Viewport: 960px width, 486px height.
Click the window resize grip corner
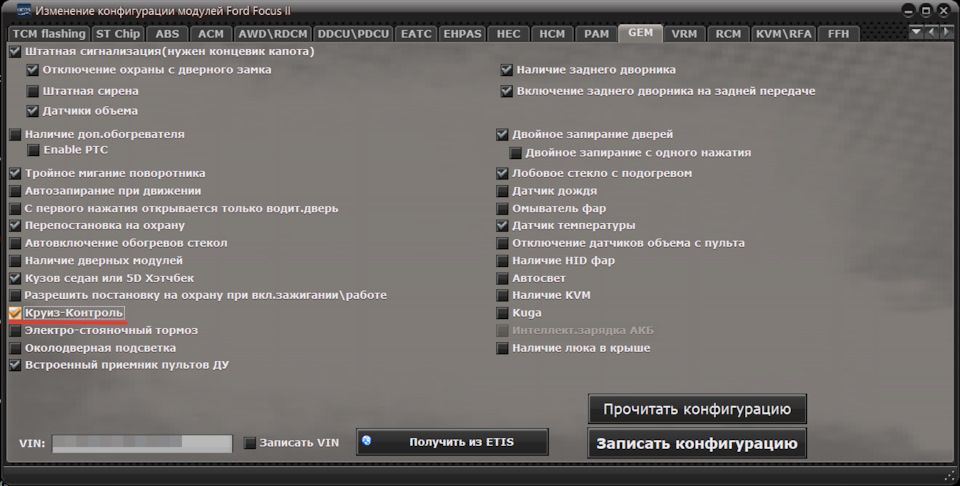click(x=950, y=476)
